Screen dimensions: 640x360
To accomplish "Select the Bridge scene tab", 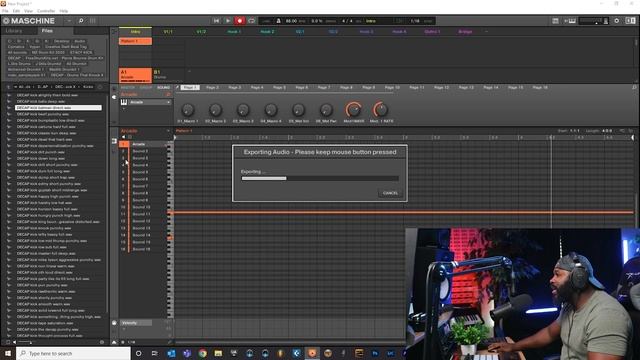I will [465, 31].
